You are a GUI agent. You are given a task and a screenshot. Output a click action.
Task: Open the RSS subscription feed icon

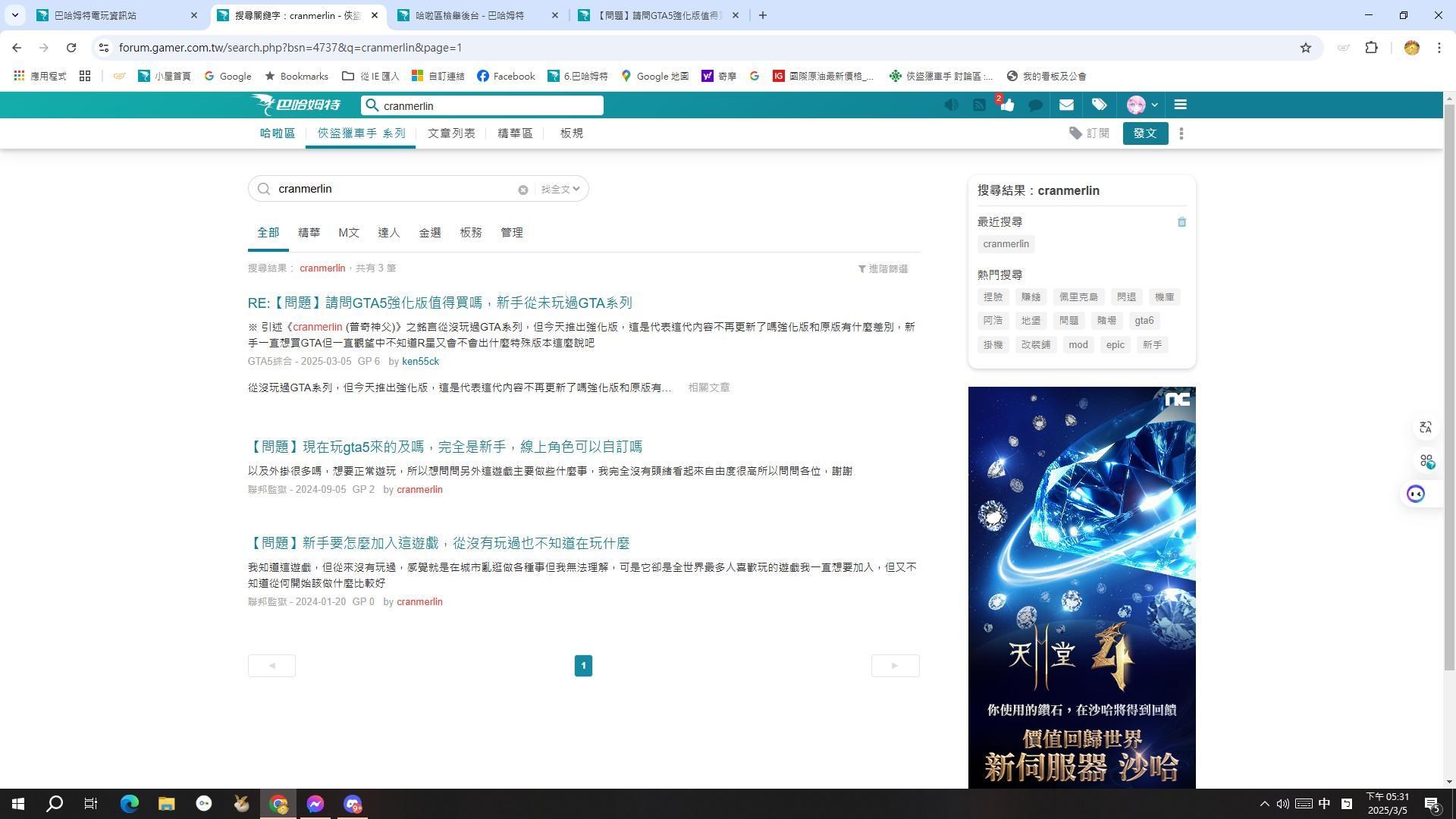[979, 105]
